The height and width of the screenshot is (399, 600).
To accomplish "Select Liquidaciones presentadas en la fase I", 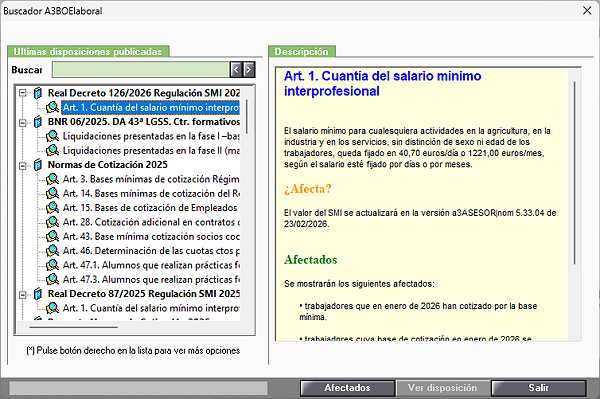I will 151,136.
